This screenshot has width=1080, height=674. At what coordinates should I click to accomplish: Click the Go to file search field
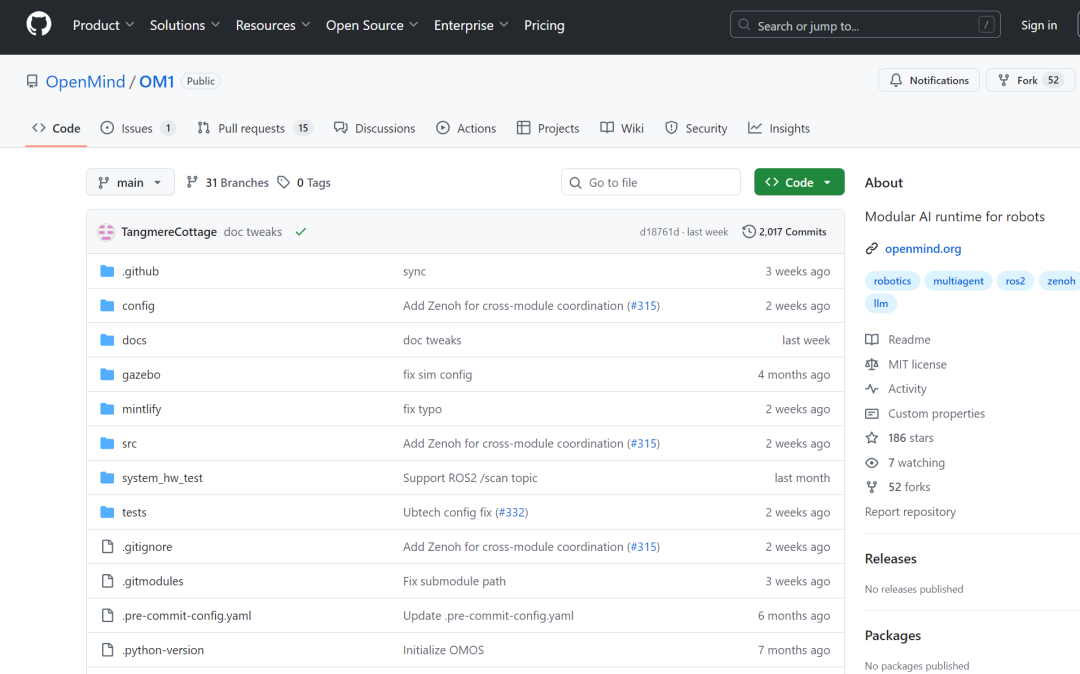coord(650,182)
